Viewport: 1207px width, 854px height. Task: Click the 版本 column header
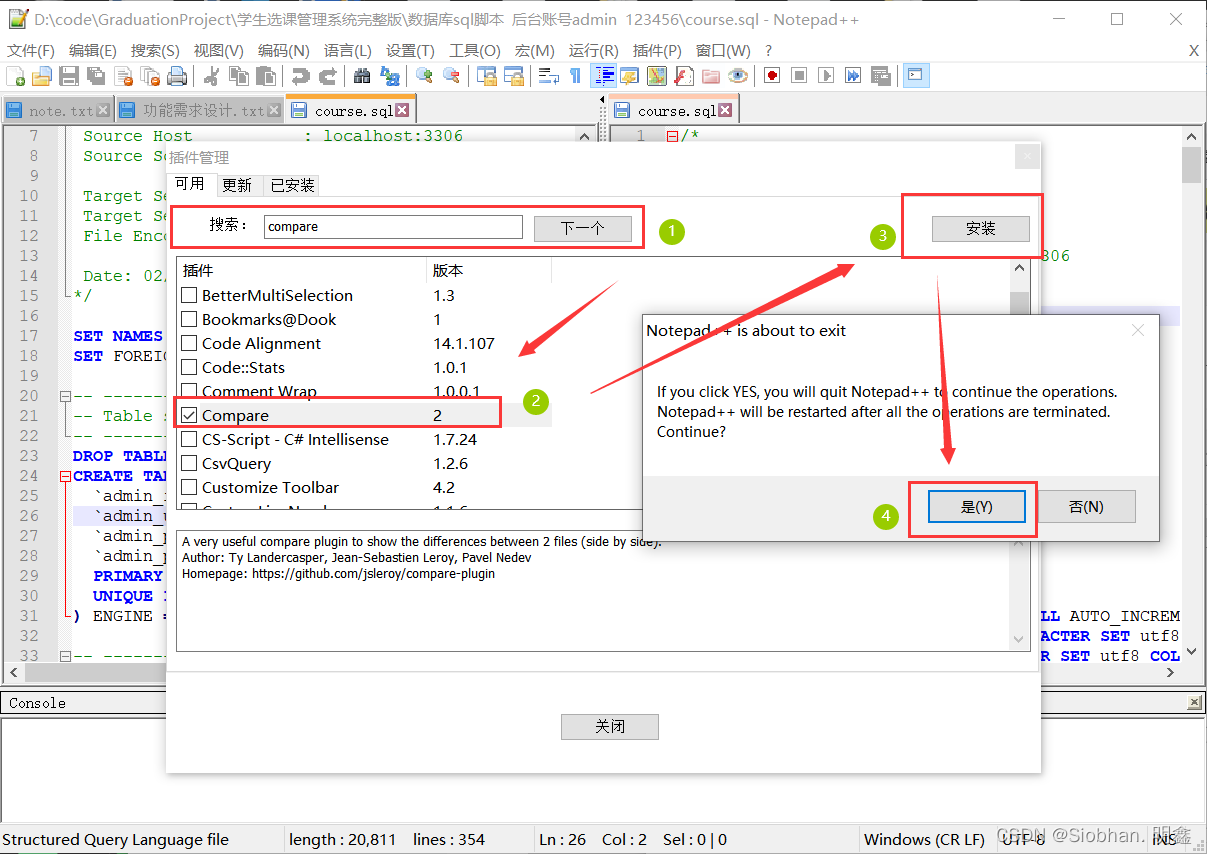[x=488, y=270]
